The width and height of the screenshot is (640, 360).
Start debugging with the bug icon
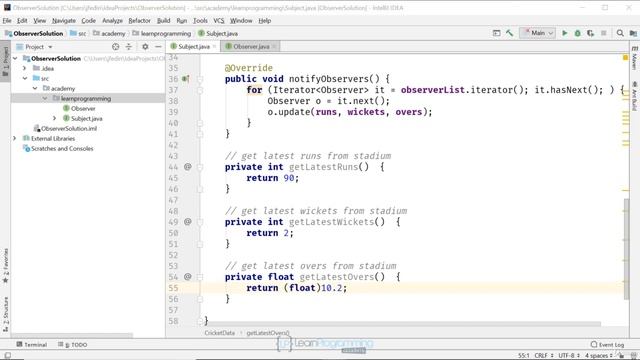click(578, 33)
